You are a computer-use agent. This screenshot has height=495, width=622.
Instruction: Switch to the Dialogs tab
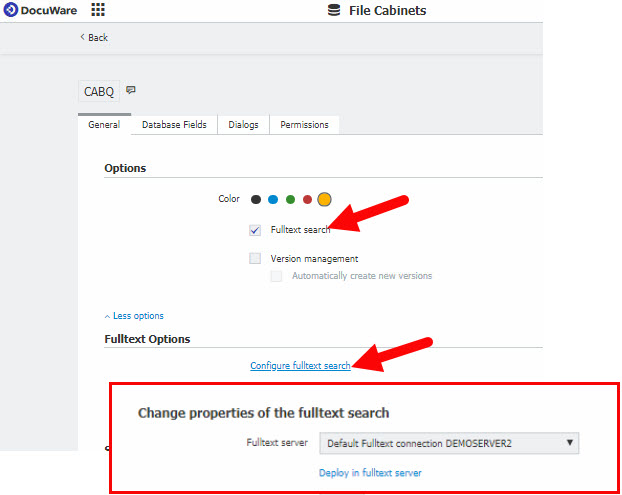tap(243, 125)
